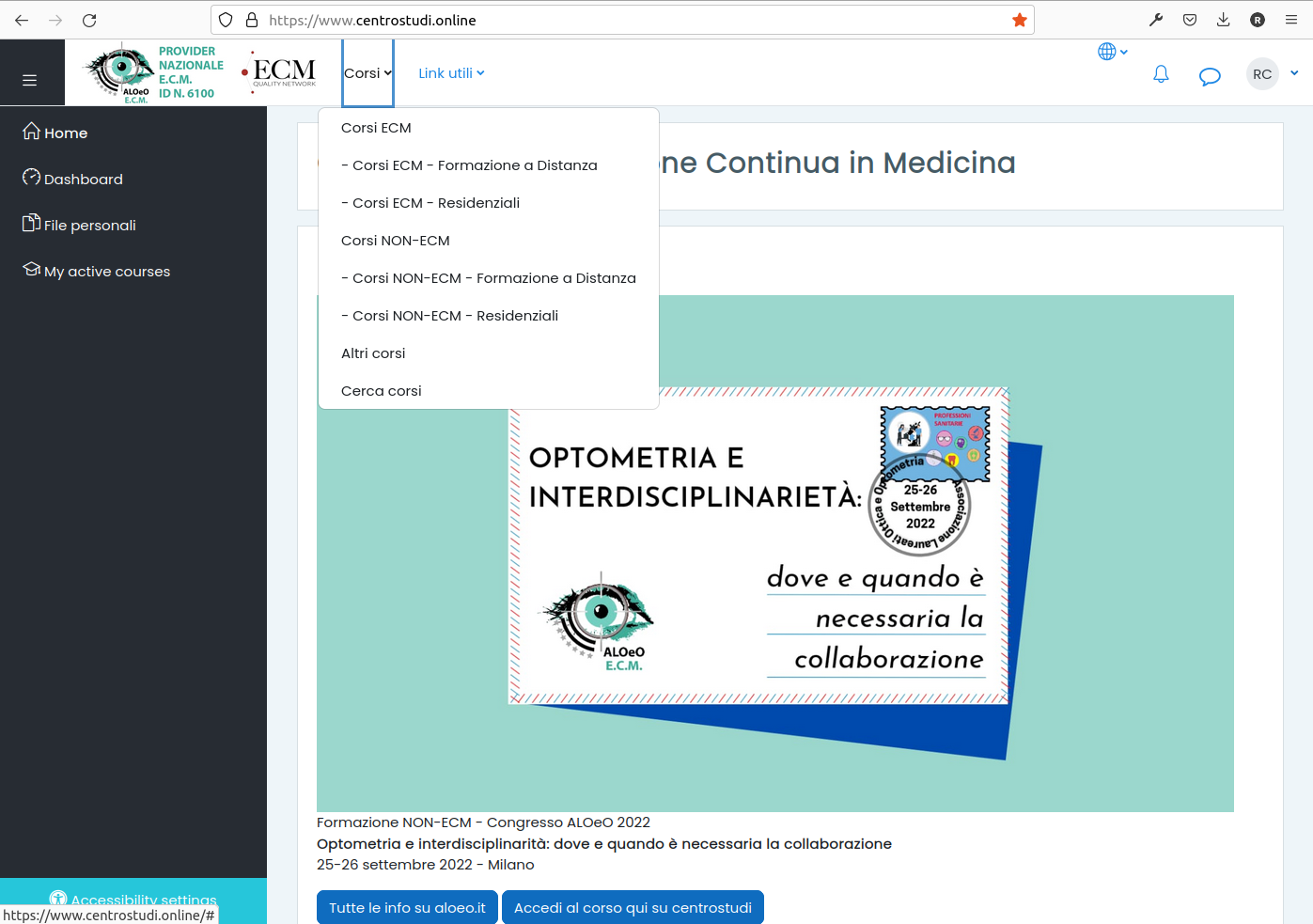
Task: Click the browser back arrow
Action: (x=22, y=20)
